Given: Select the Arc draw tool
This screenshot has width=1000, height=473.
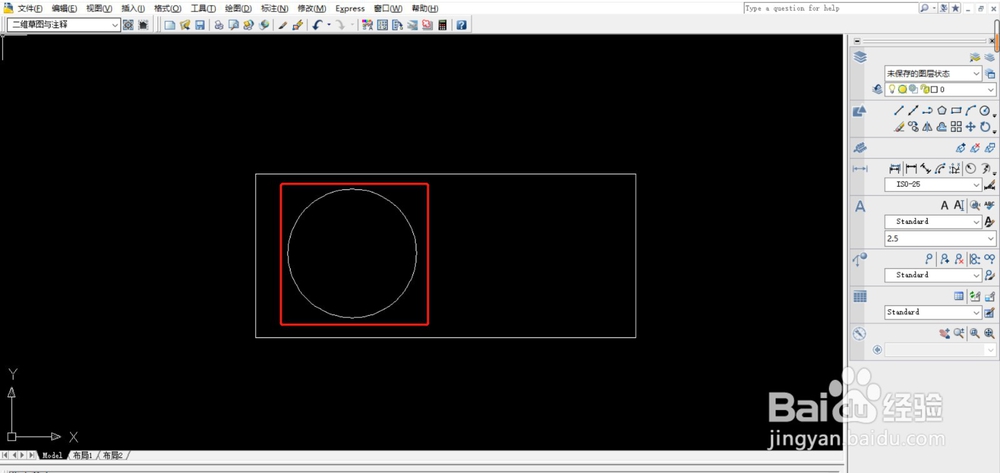Looking at the screenshot, I should (970, 111).
